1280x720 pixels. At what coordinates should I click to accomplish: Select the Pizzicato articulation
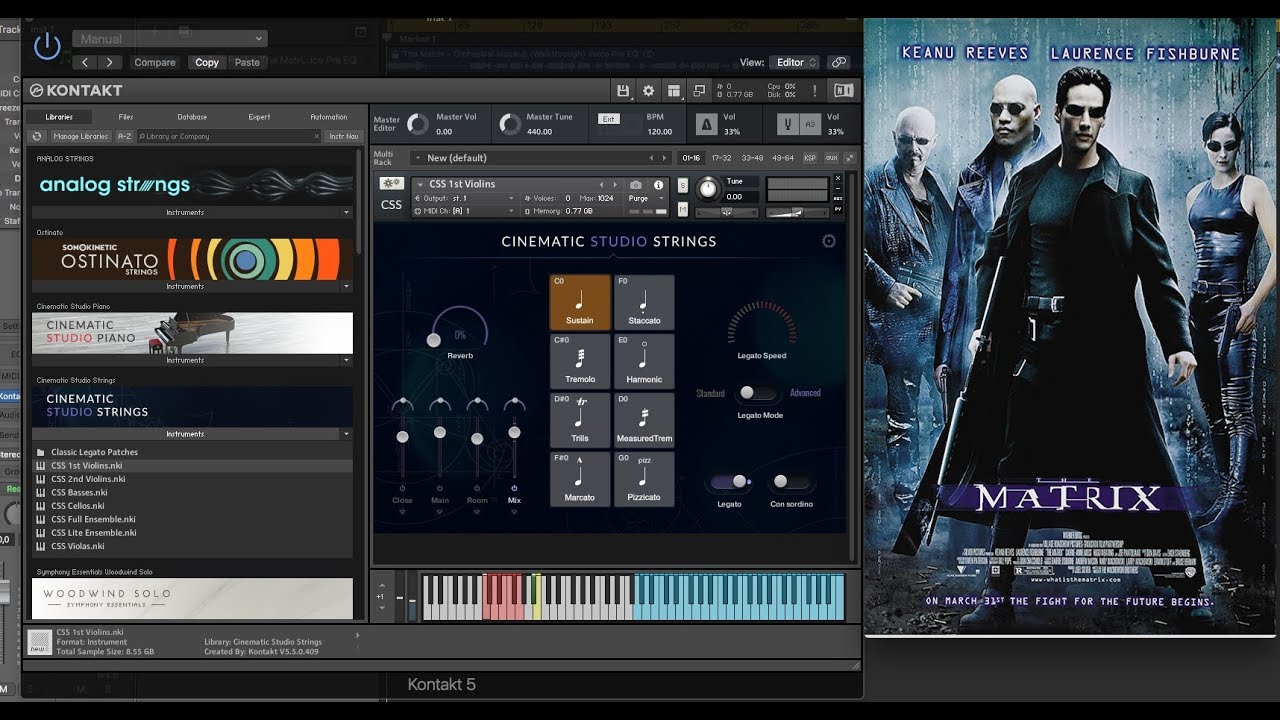(644, 479)
